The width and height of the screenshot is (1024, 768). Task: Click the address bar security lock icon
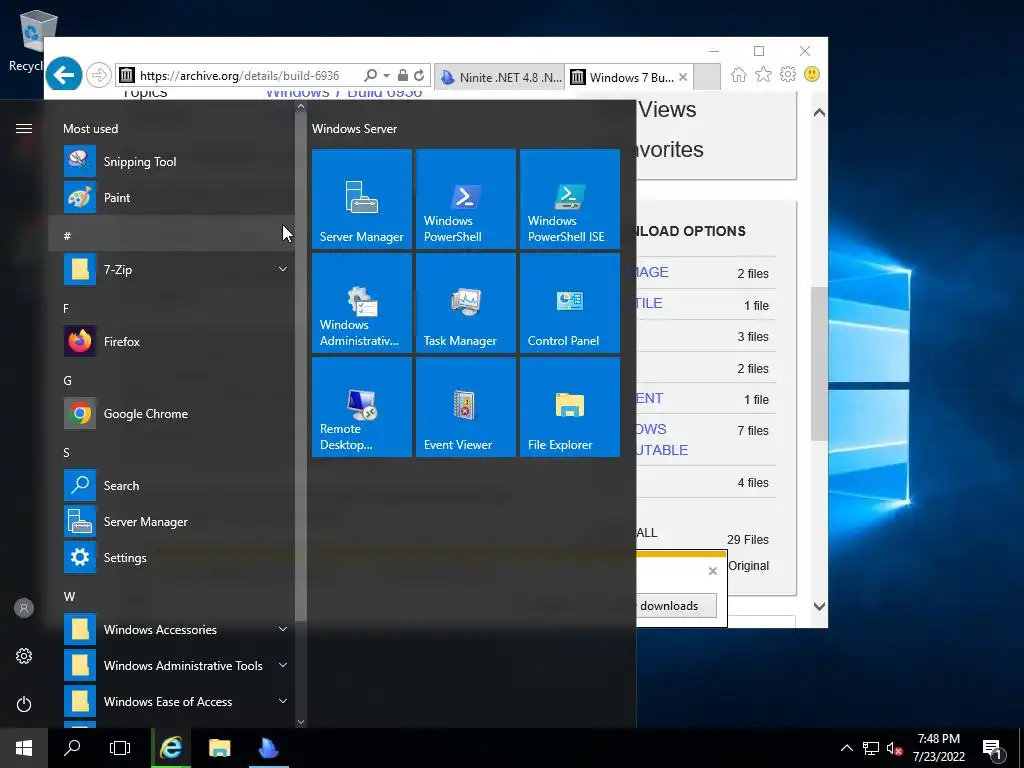pos(403,76)
